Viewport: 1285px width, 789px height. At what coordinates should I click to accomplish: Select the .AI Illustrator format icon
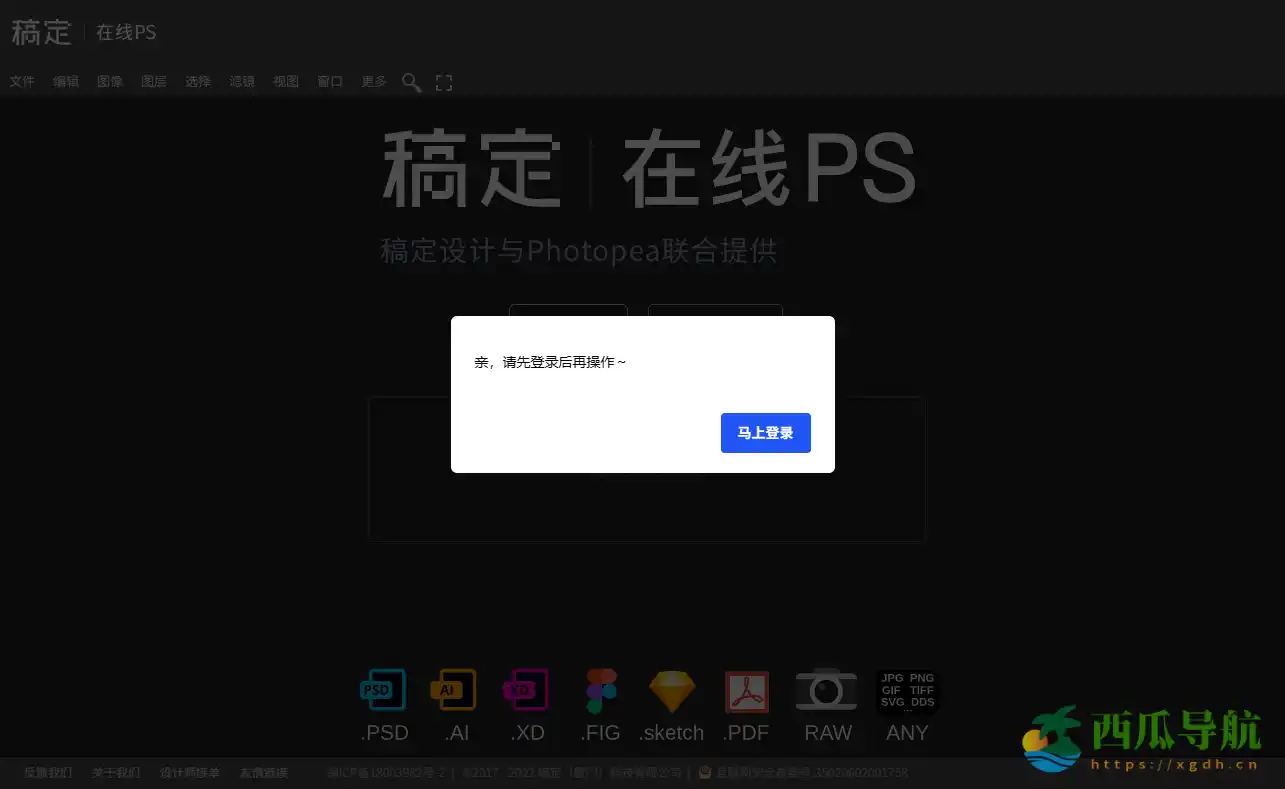point(455,689)
